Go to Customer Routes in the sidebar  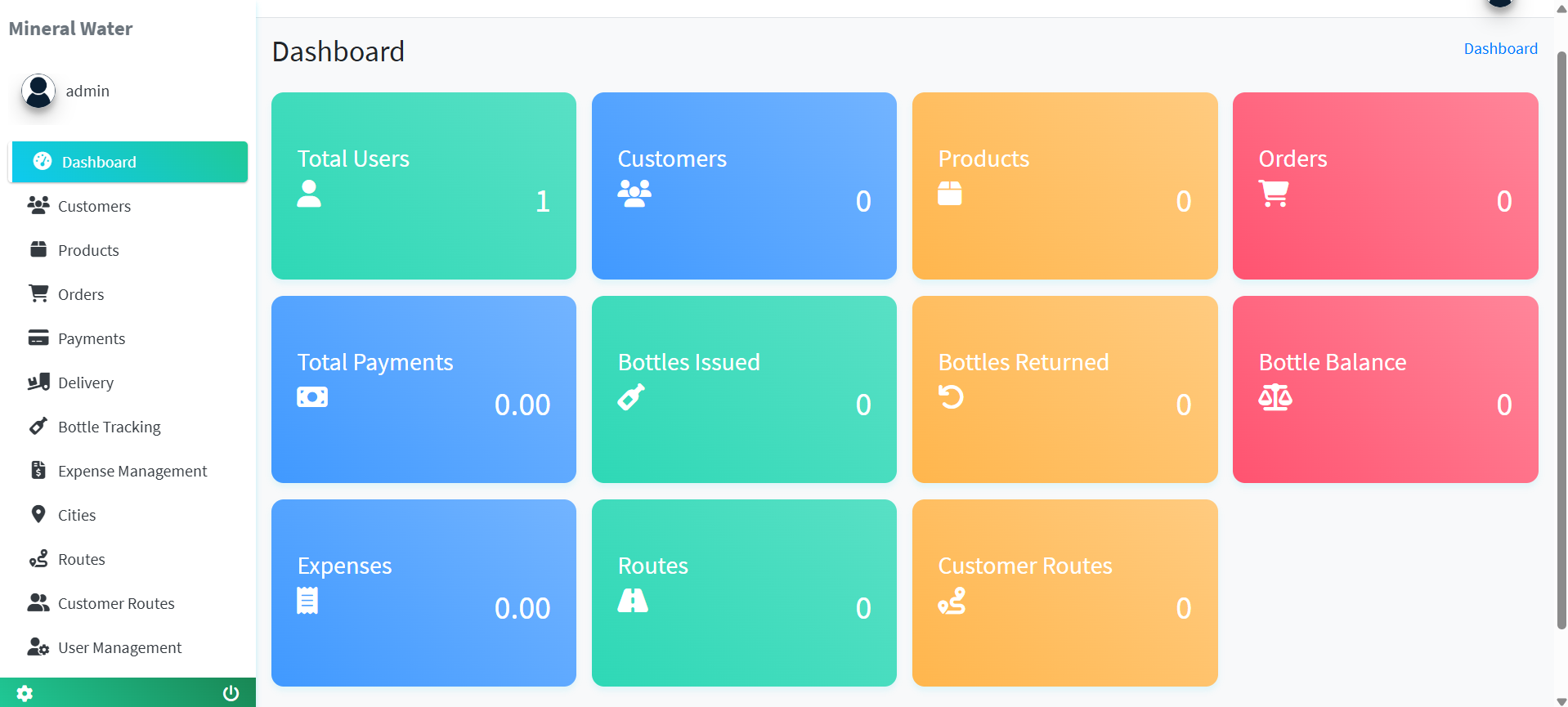click(x=128, y=603)
